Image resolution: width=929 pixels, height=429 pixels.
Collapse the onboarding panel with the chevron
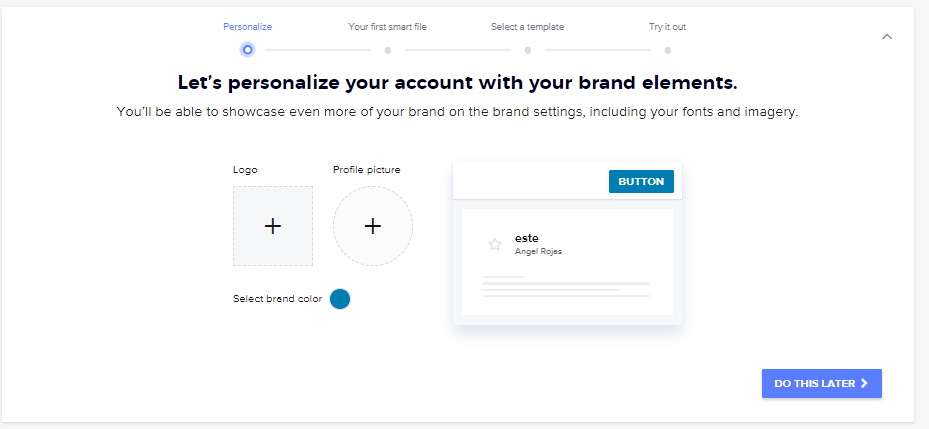tap(887, 37)
